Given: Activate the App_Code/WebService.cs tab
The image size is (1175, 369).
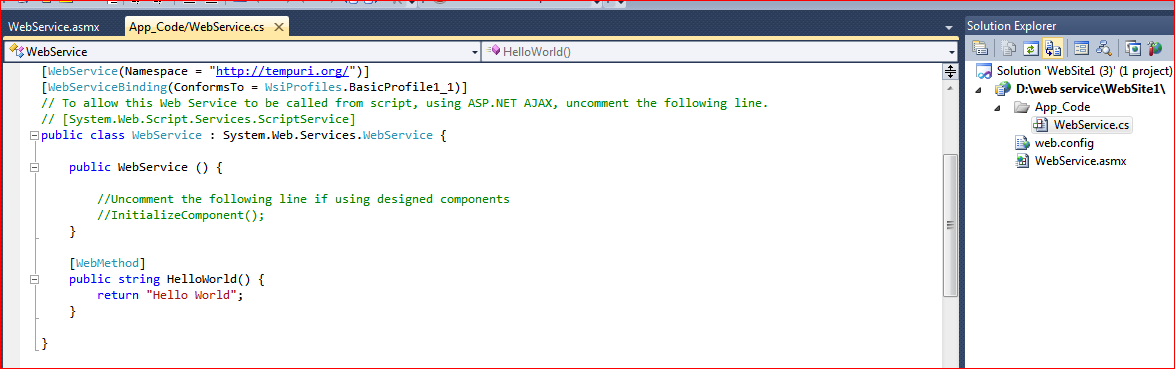Looking at the screenshot, I should (196, 27).
